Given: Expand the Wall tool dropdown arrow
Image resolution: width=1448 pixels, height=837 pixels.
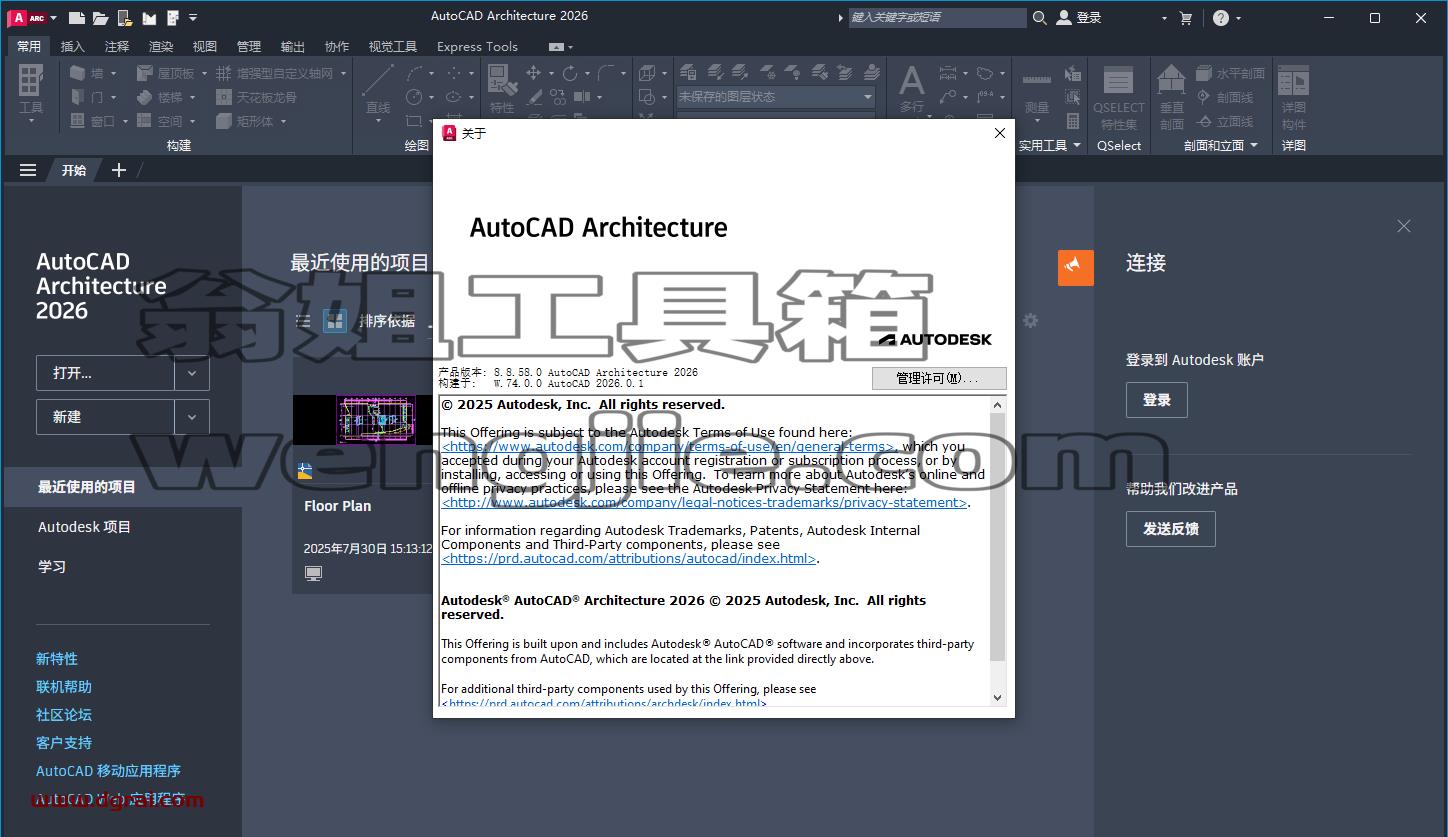Looking at the screenshot, I should pyautogui.click(x=113, y=73).
